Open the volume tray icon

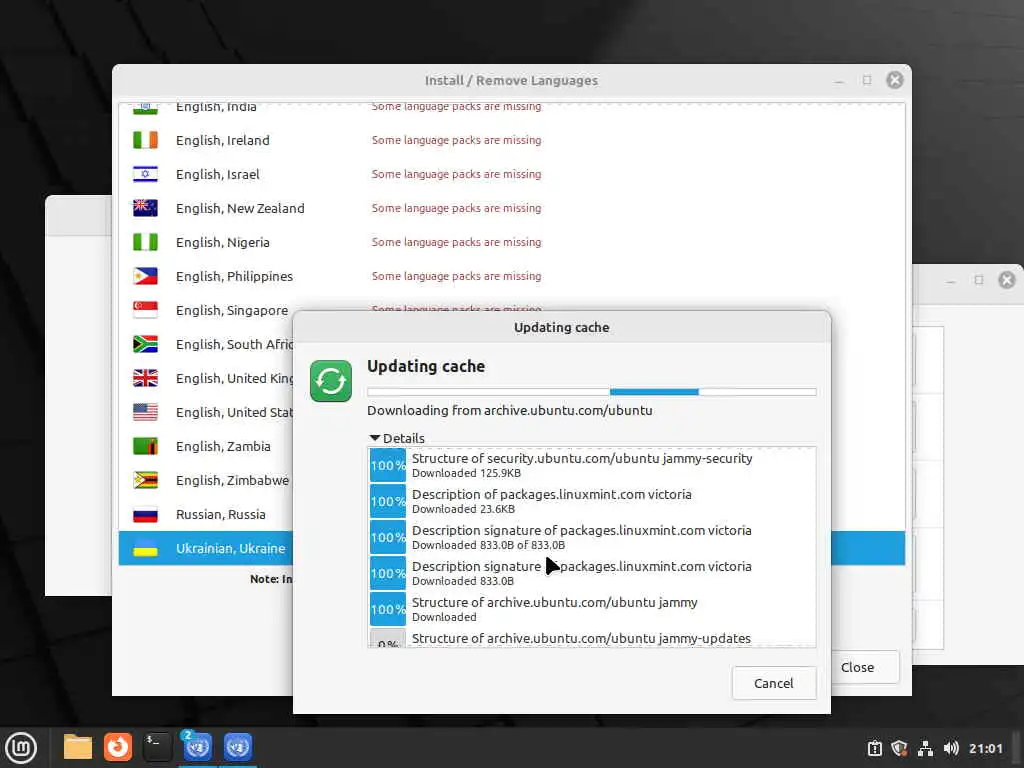click(951, 748)
